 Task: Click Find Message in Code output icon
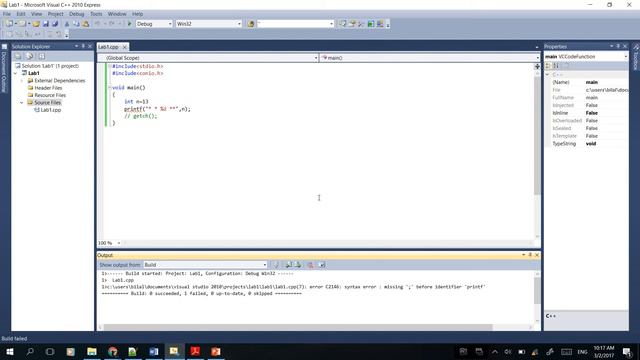(276, 265)
